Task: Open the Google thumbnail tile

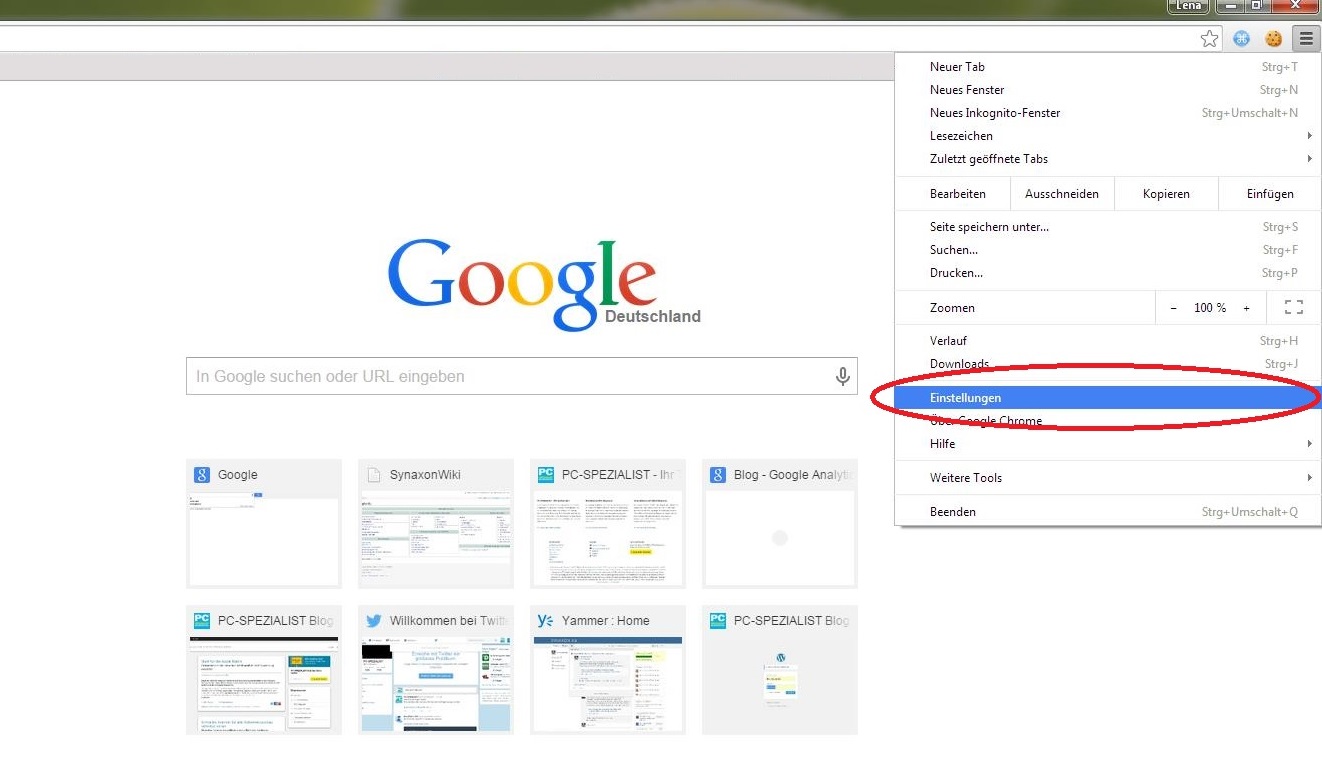Action: pos(264,524)
